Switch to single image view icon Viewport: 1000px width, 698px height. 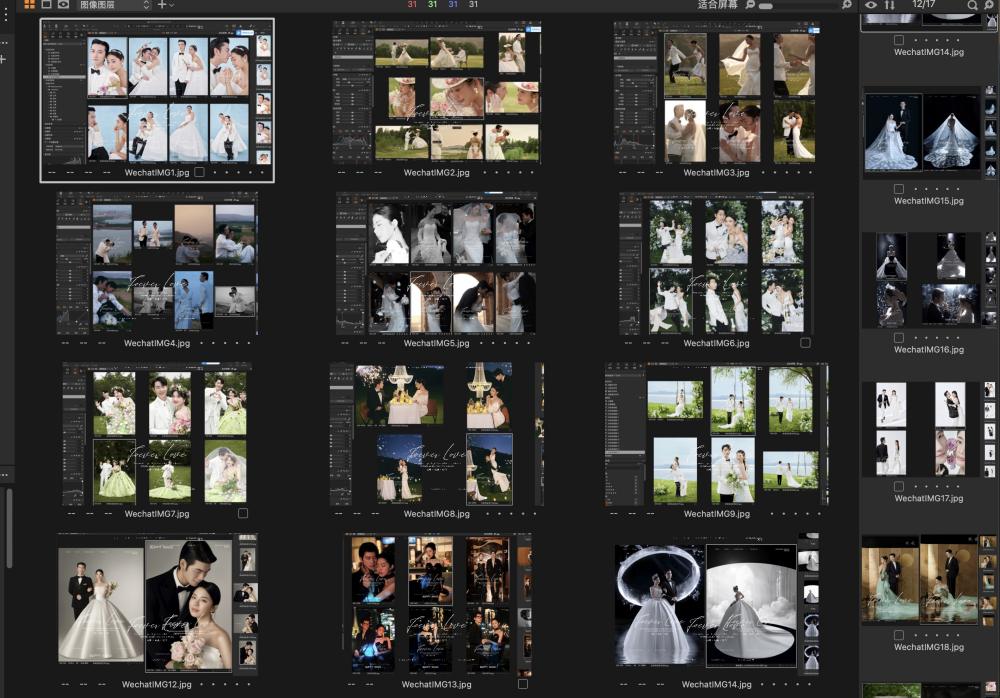coord(46,5)
